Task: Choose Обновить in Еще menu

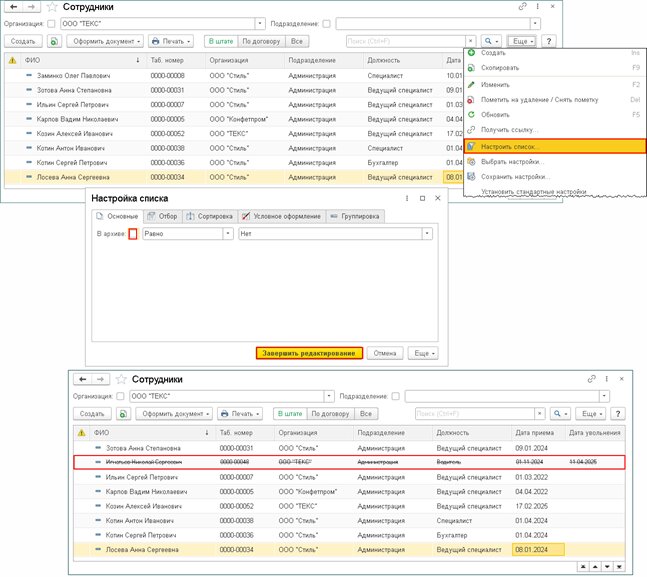Action: [555, 115]
